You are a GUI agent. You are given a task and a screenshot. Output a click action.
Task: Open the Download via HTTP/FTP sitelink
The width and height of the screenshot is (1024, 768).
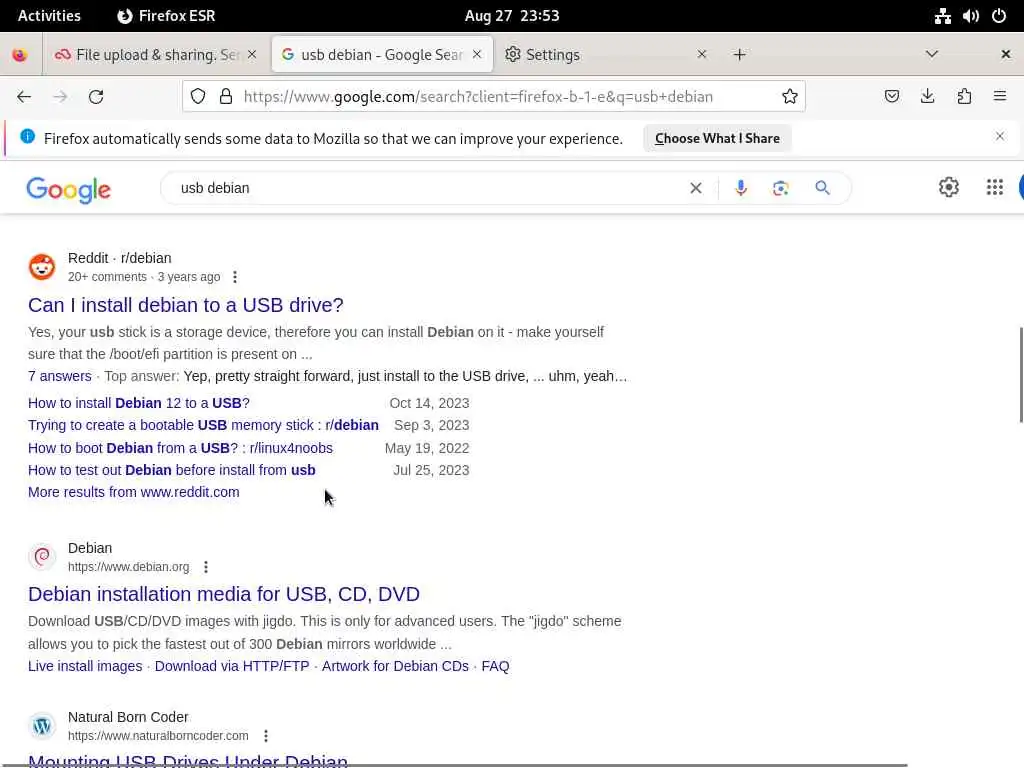[x=232, y=666]
